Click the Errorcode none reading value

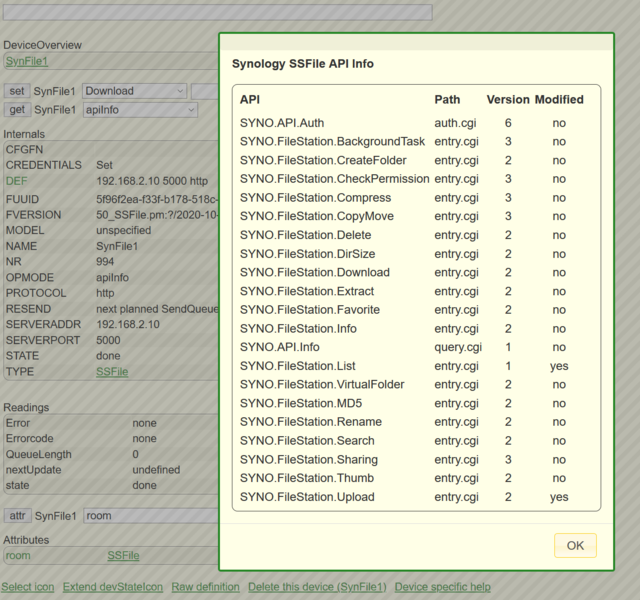pos(144,438)
